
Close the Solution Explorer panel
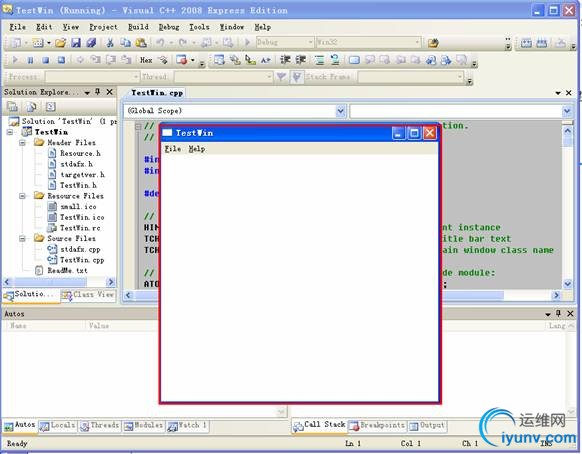click(x=109, y=92)
